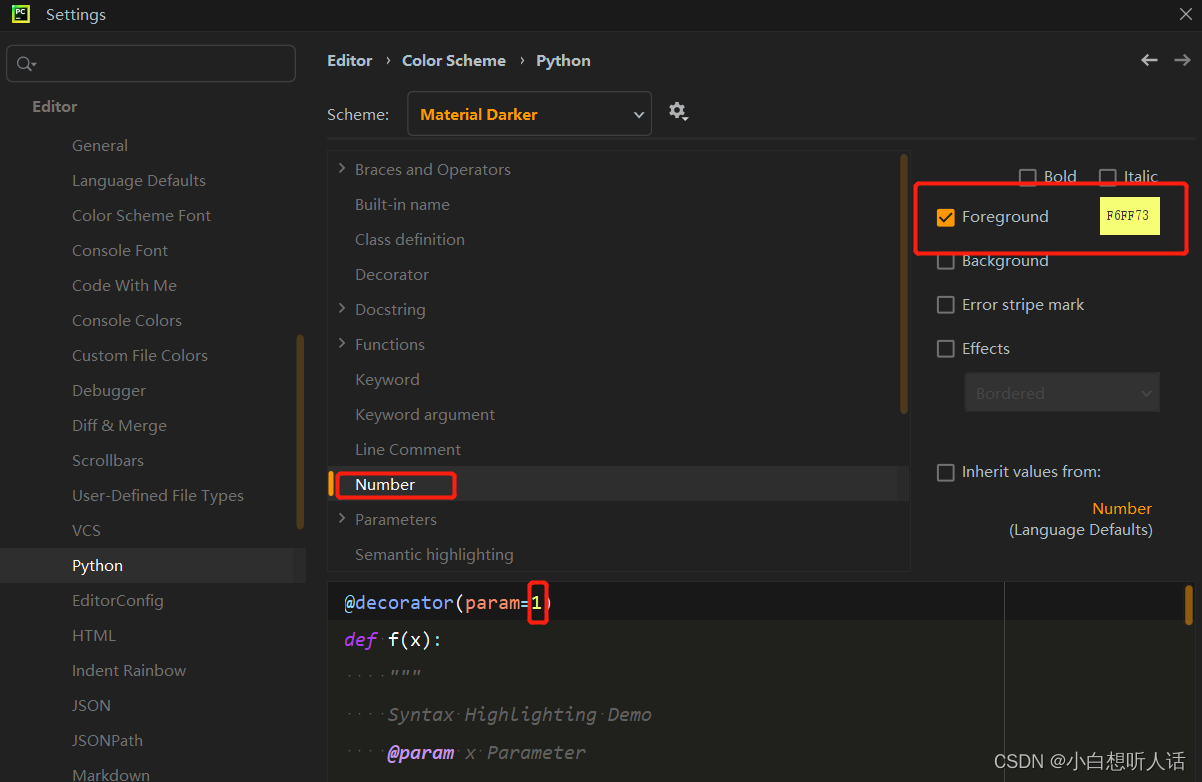Select Number in the list

385,484
